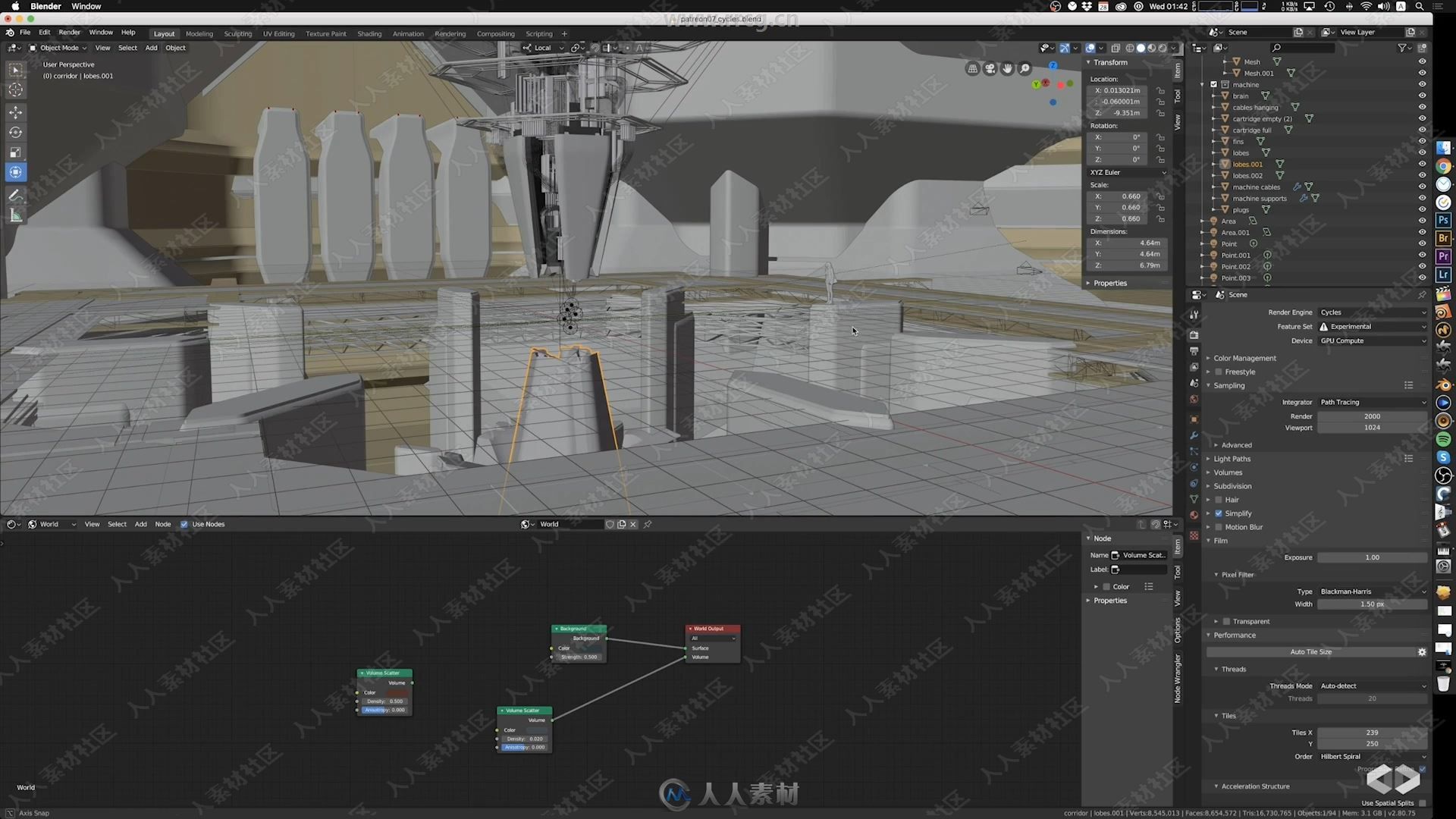Adjust Film Exposure slider

click(1373, 557)
